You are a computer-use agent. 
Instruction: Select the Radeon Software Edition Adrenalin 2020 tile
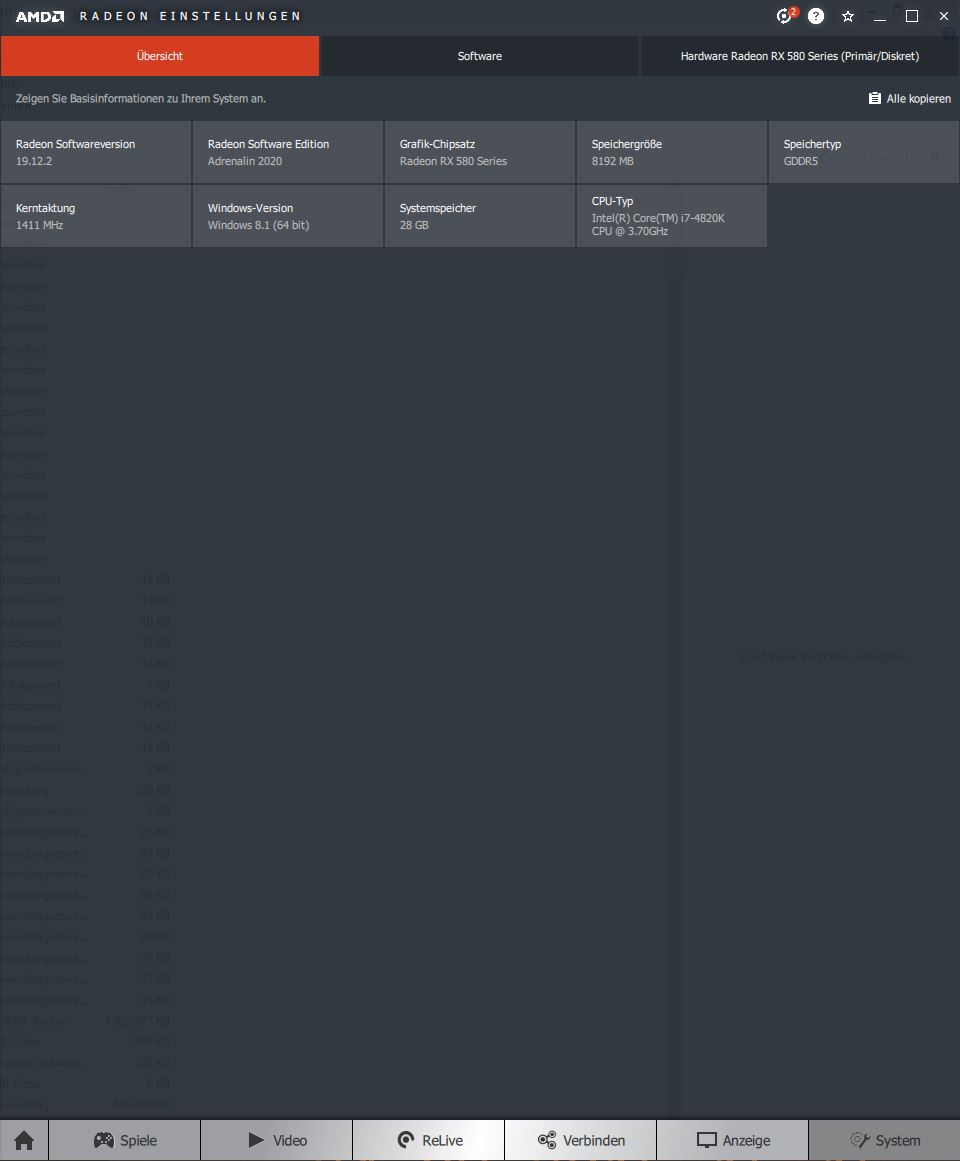tap(288, 153)
